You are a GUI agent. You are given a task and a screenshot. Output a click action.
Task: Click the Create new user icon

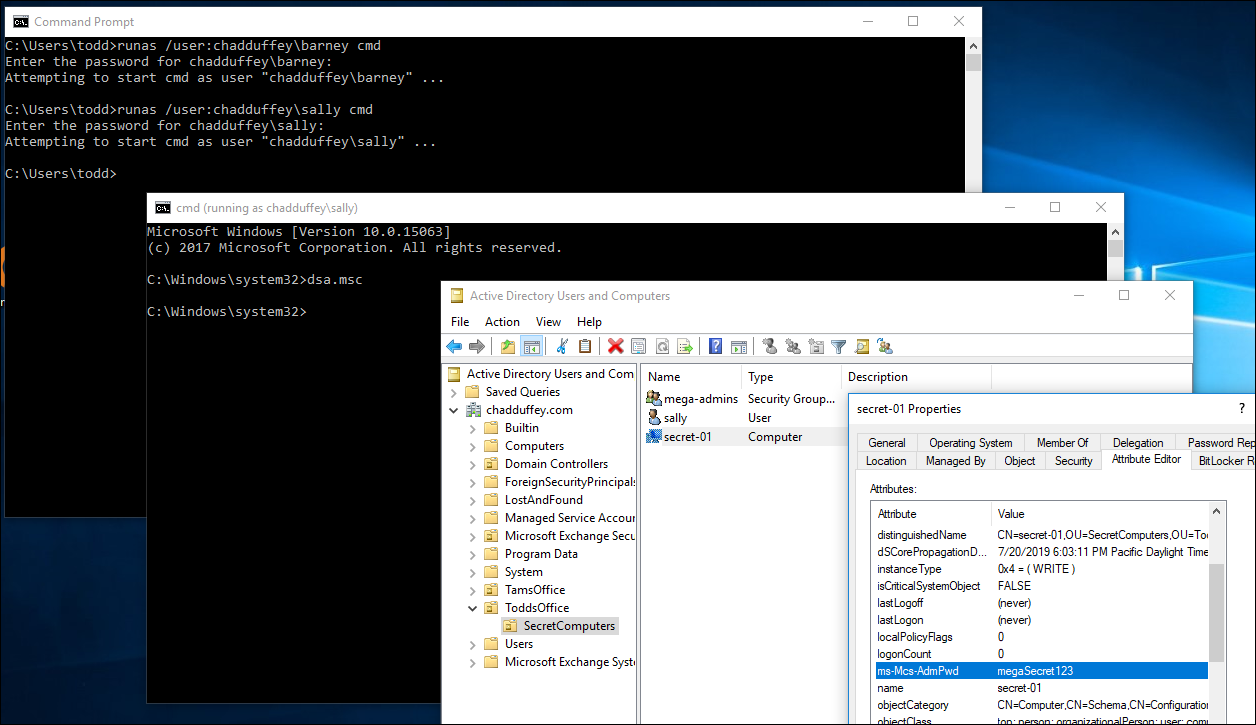point(769,346)
